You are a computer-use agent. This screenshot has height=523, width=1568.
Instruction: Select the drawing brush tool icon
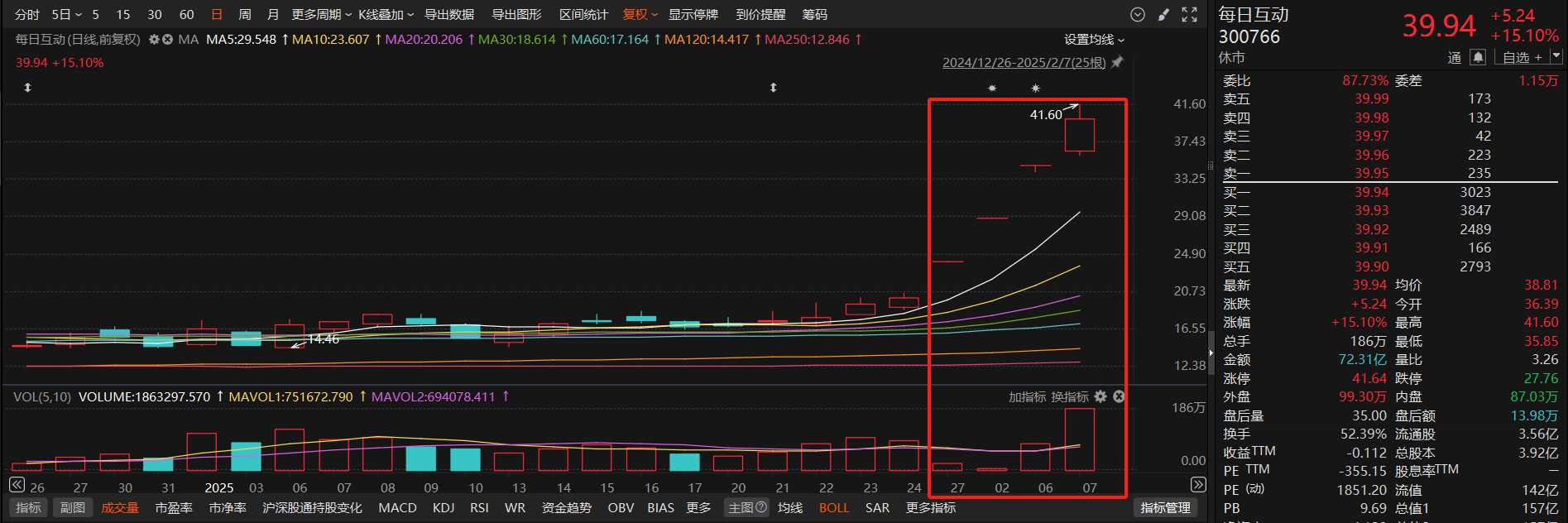point(1163,15)
